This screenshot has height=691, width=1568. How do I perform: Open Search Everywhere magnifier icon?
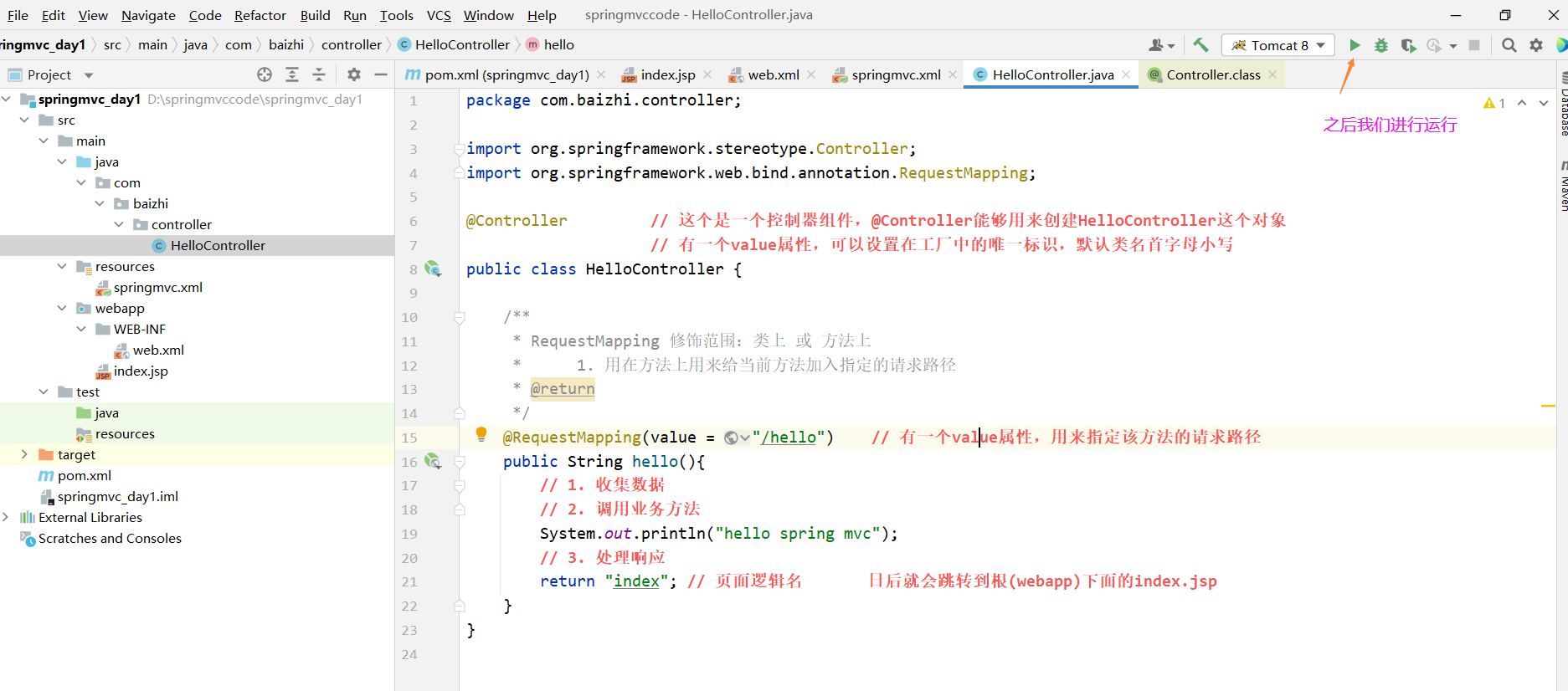(x=1509, y=45)
